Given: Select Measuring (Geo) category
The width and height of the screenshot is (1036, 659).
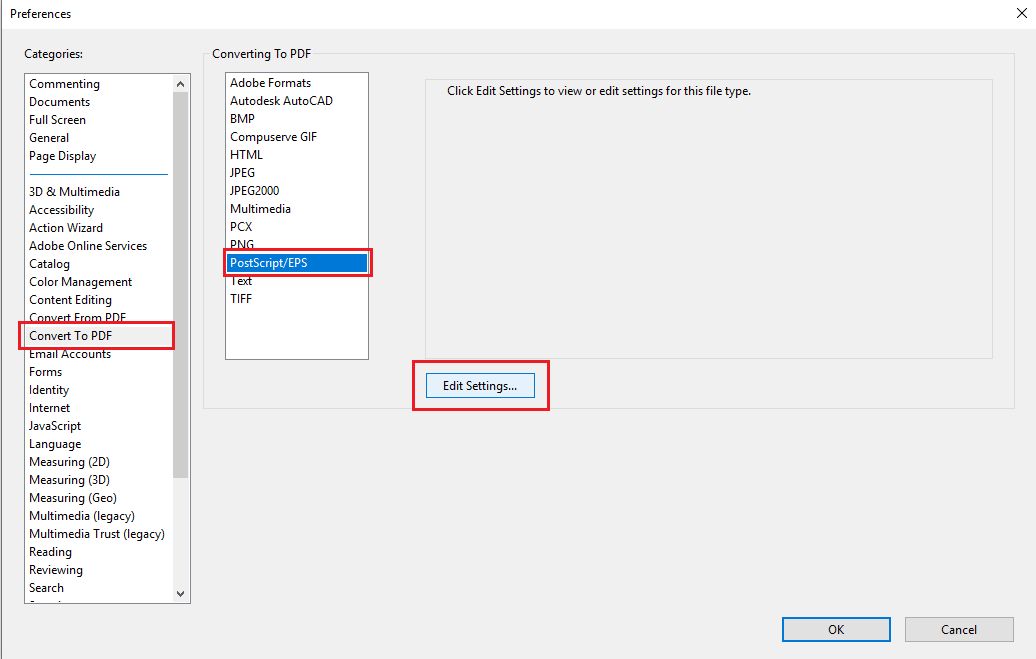Looking at the screenshot, I should 73,498.
